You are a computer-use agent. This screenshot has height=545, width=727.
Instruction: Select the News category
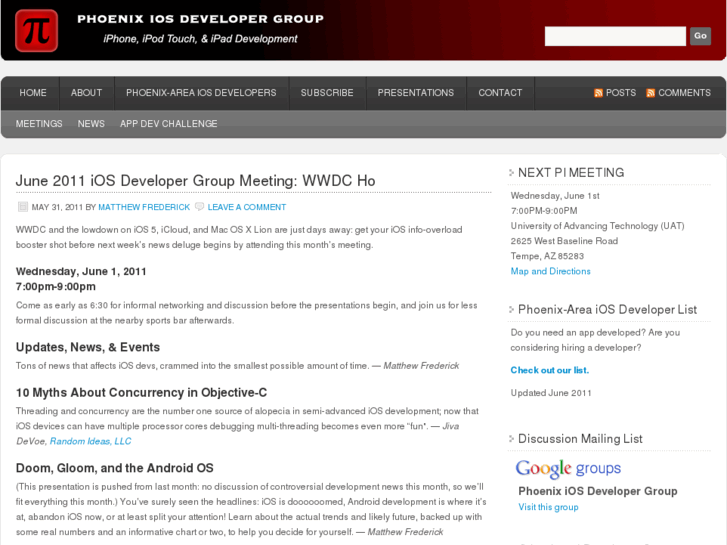click(x=91, y=124)
